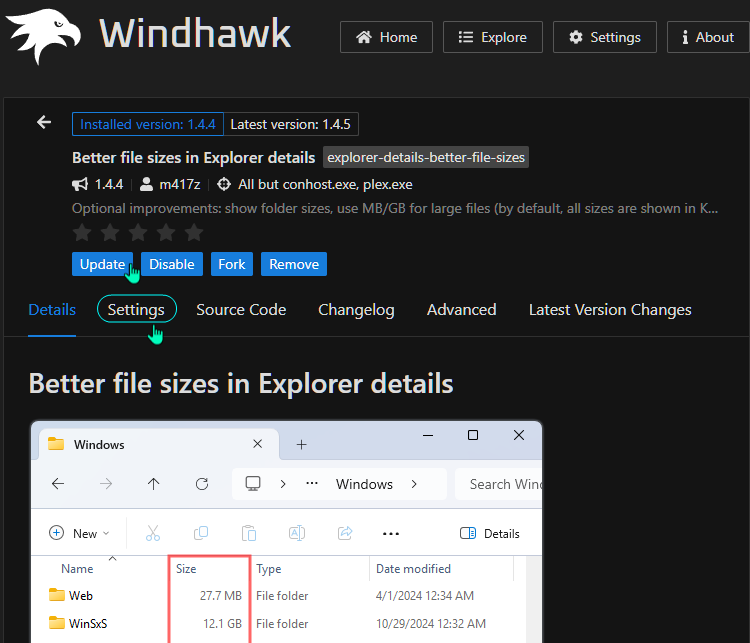Click the megaphone version icon
Screen dimensions: 750x643
[x=80, y=185]
